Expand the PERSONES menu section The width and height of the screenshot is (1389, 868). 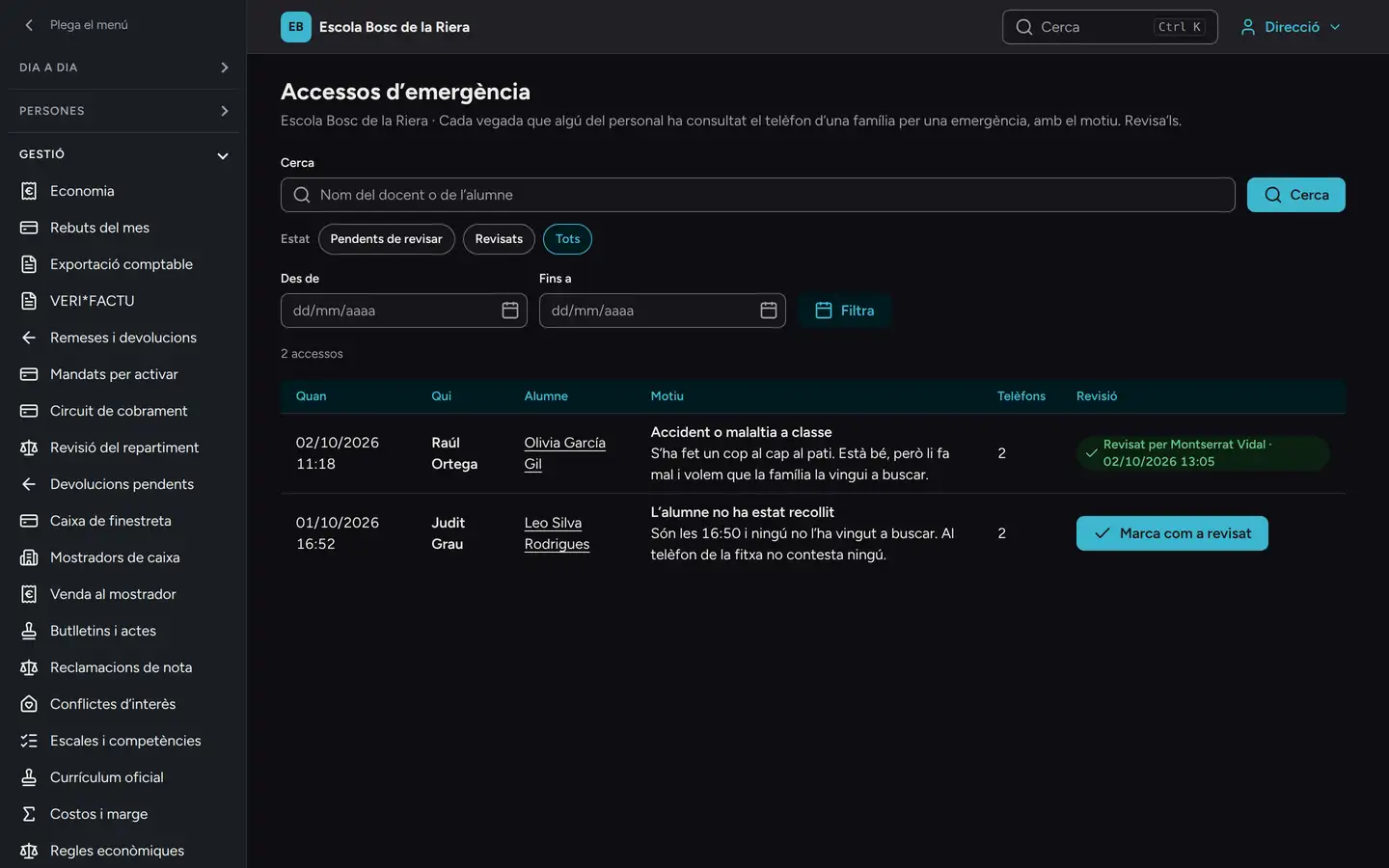(x=123, y=111)
